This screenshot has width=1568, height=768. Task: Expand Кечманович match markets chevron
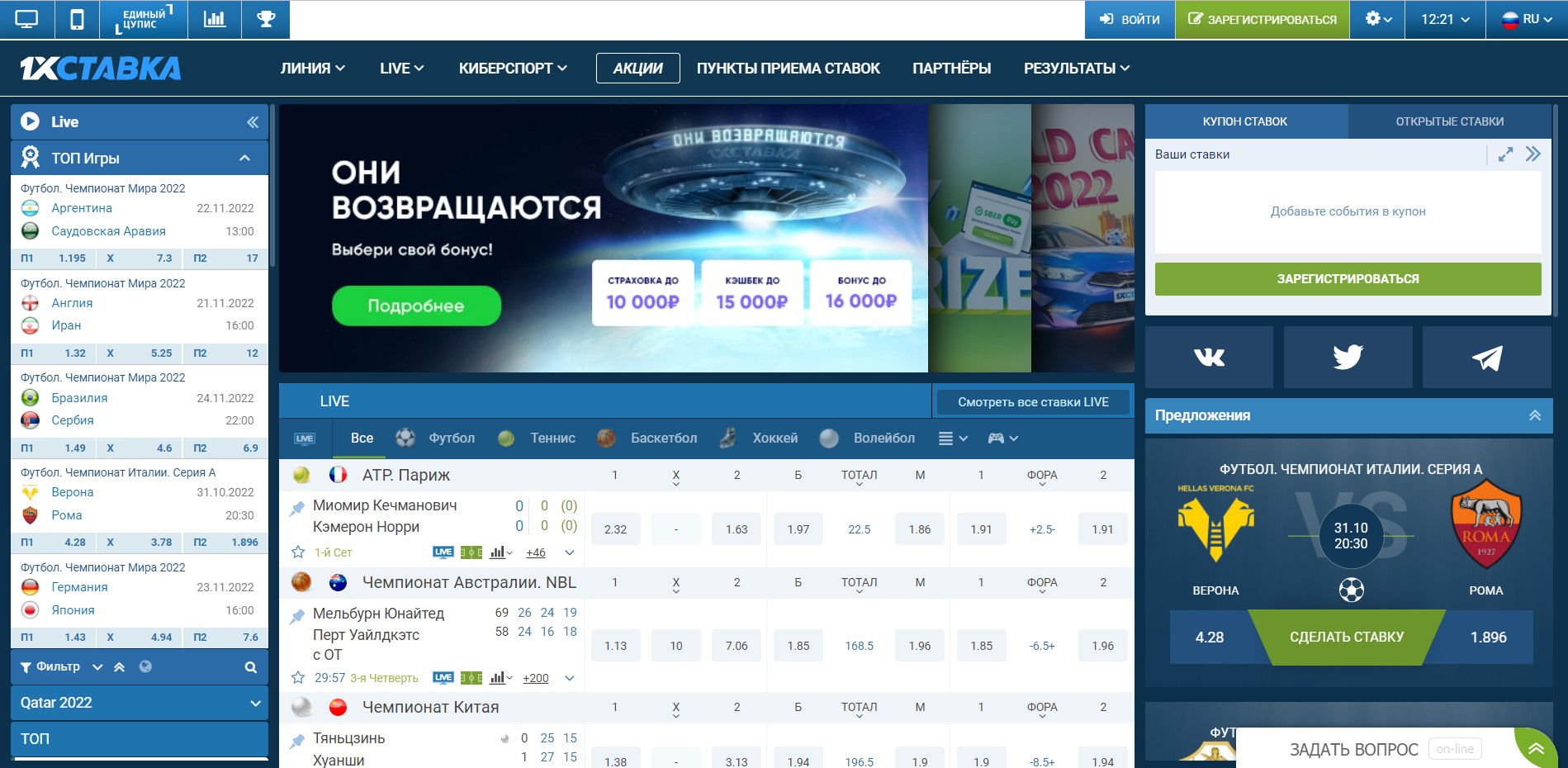click(570, 552)
